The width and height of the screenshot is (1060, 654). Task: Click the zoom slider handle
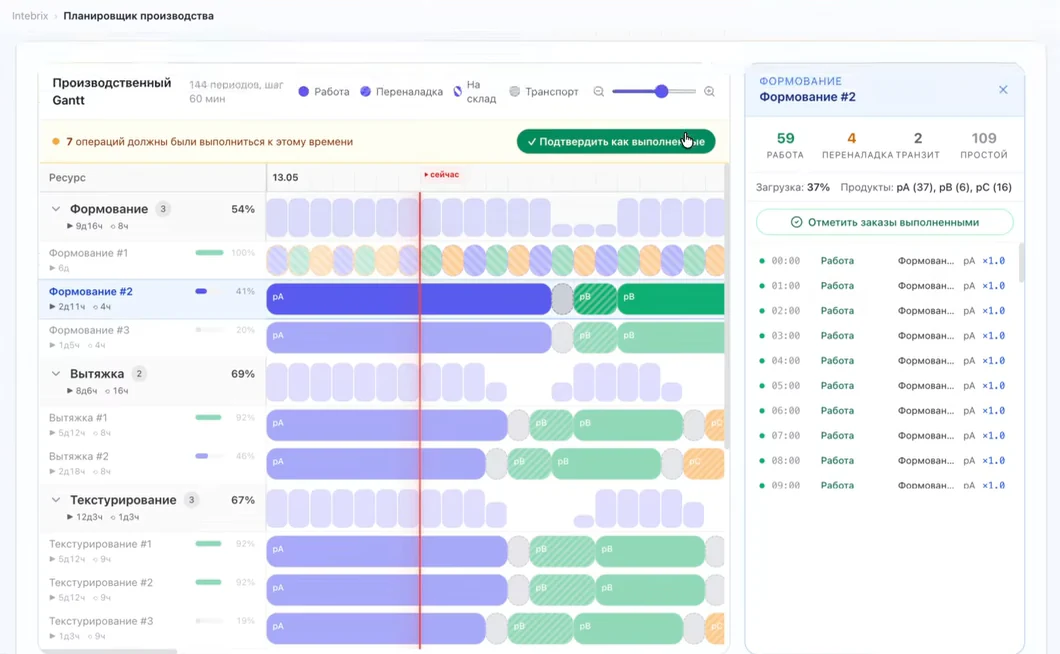coord(661,91)
